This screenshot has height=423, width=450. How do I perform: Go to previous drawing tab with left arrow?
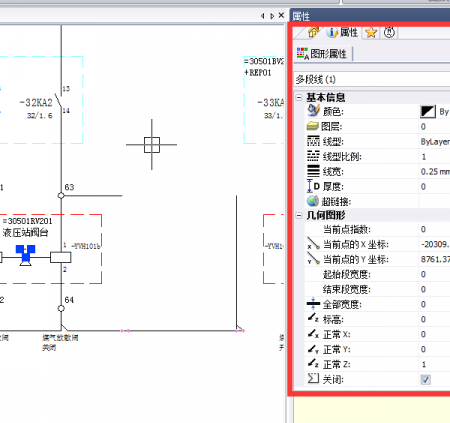(x=263, y=16)
